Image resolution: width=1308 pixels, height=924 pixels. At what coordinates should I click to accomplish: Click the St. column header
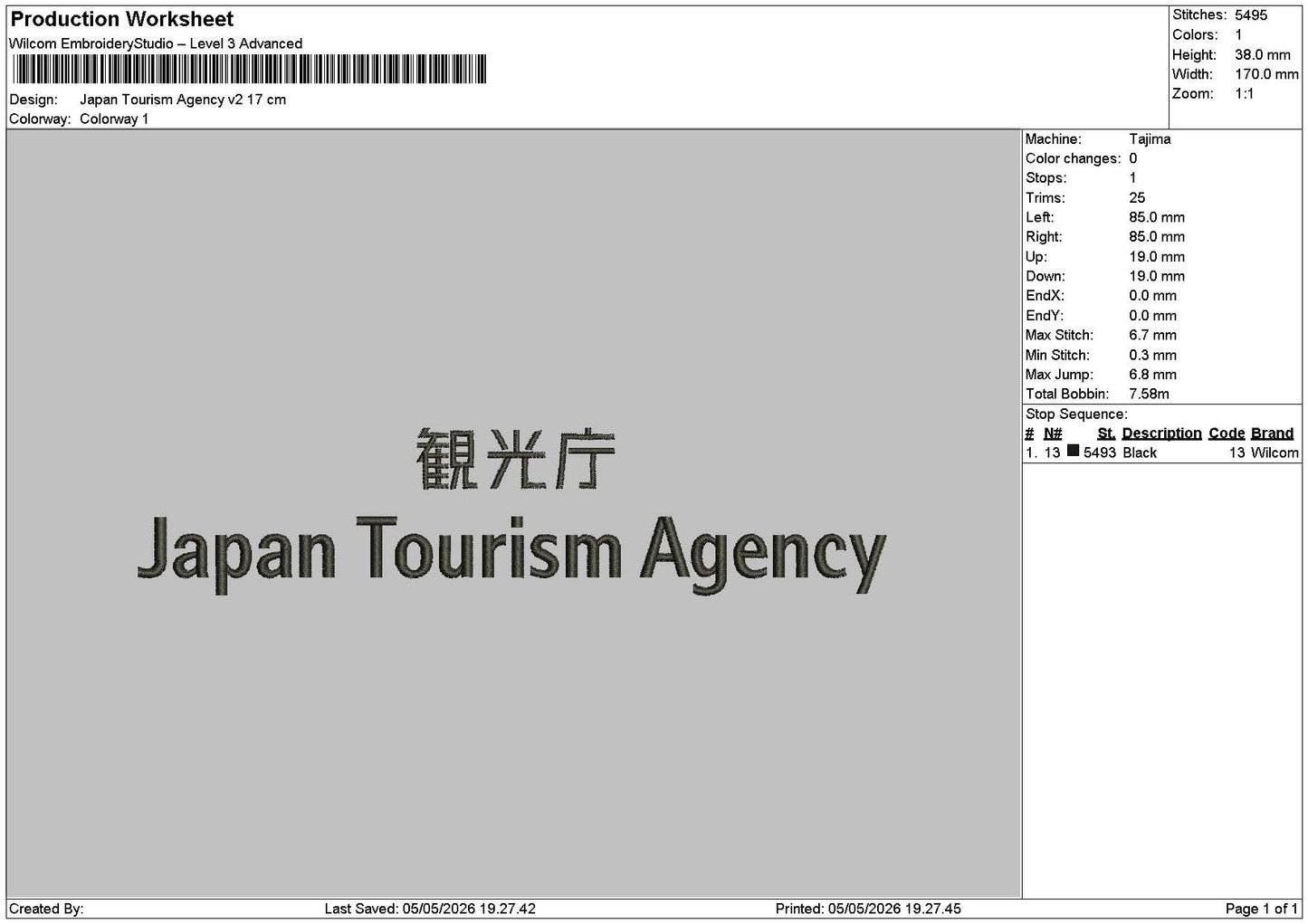pos(1106,433)
